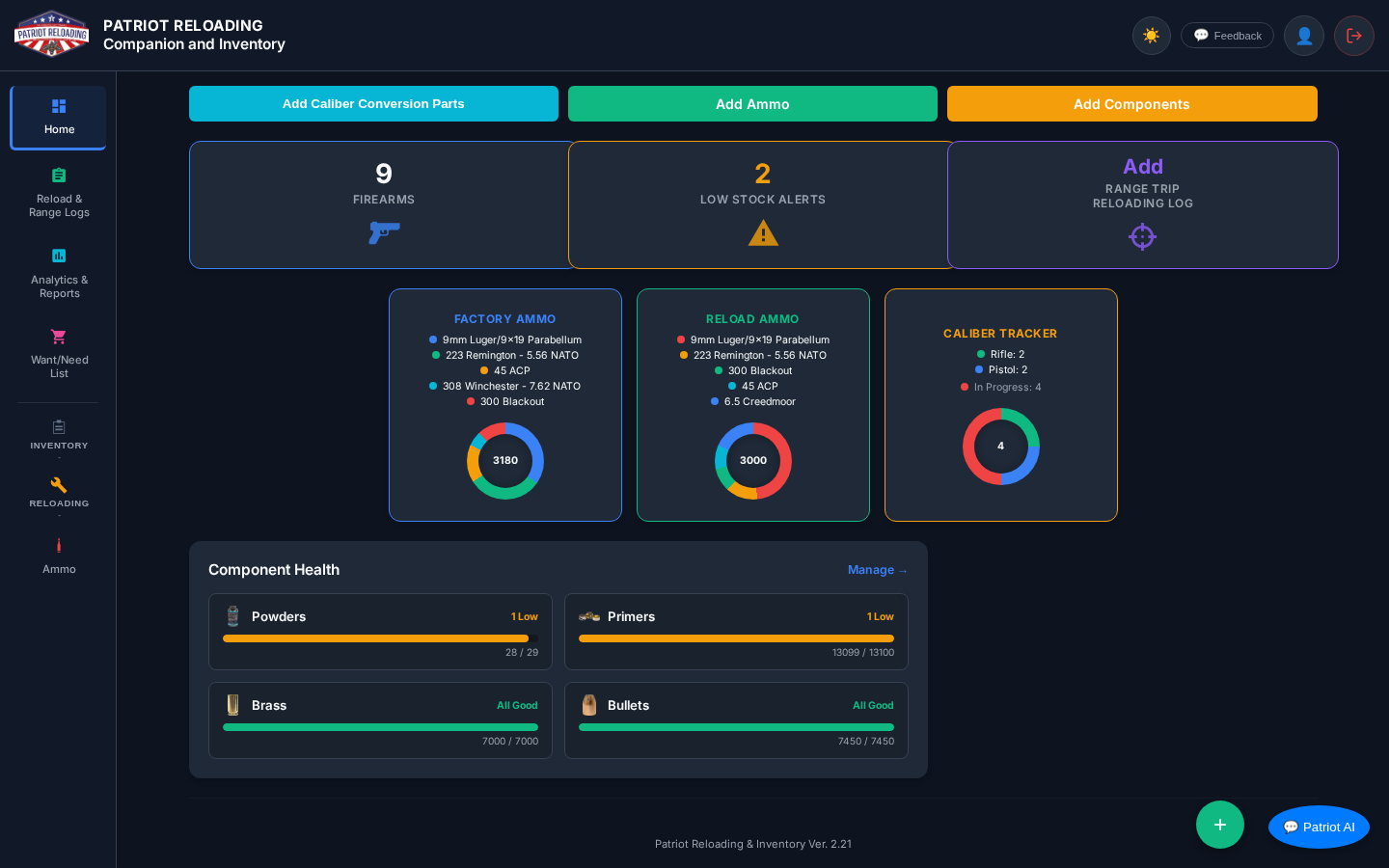Viewport: 1389px width, 868px height.
Task: Click the FACTORY AMMO card title
Action: click(x=504, y=319)
